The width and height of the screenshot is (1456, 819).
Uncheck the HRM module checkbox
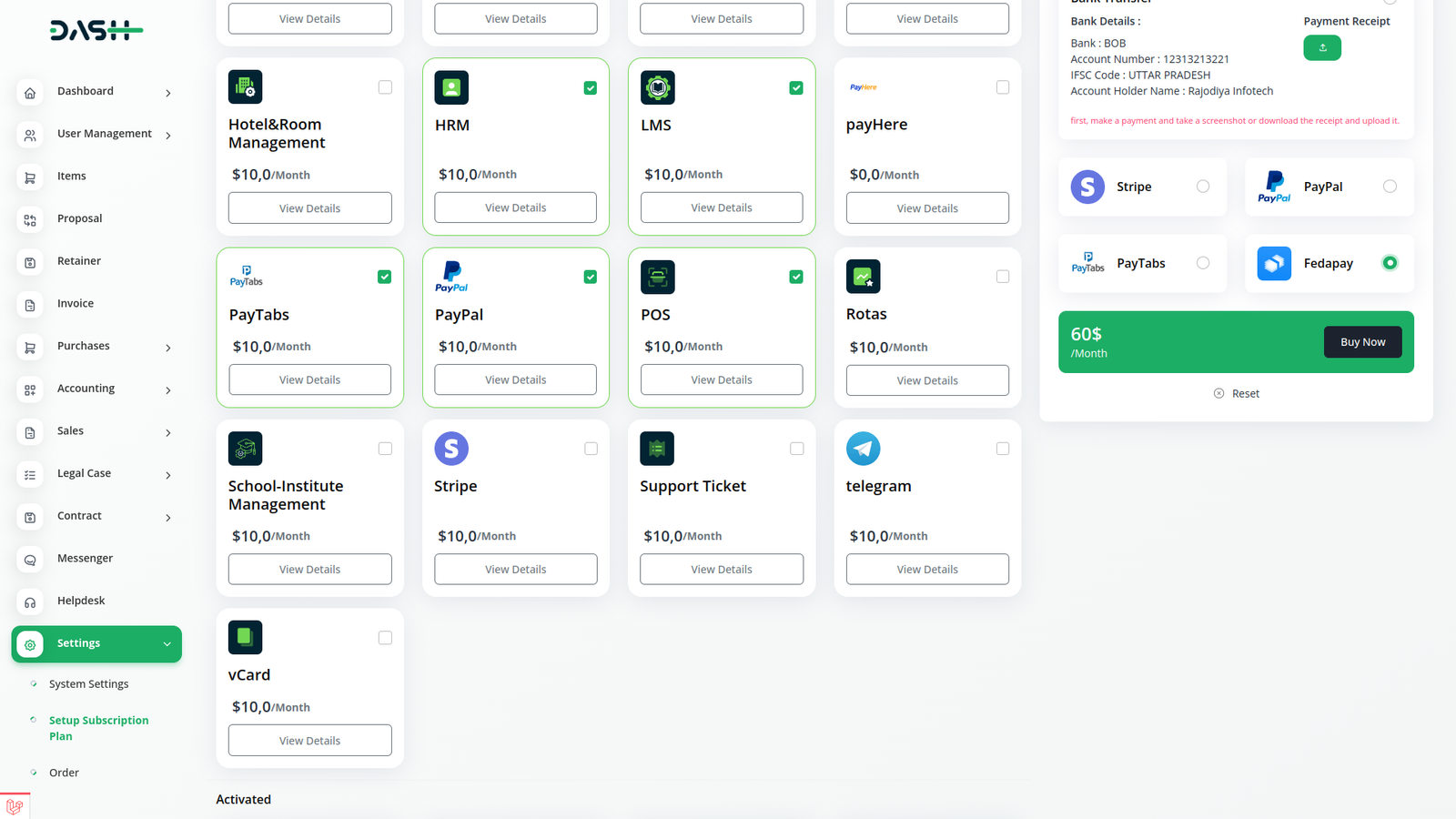tap(591, 88)
